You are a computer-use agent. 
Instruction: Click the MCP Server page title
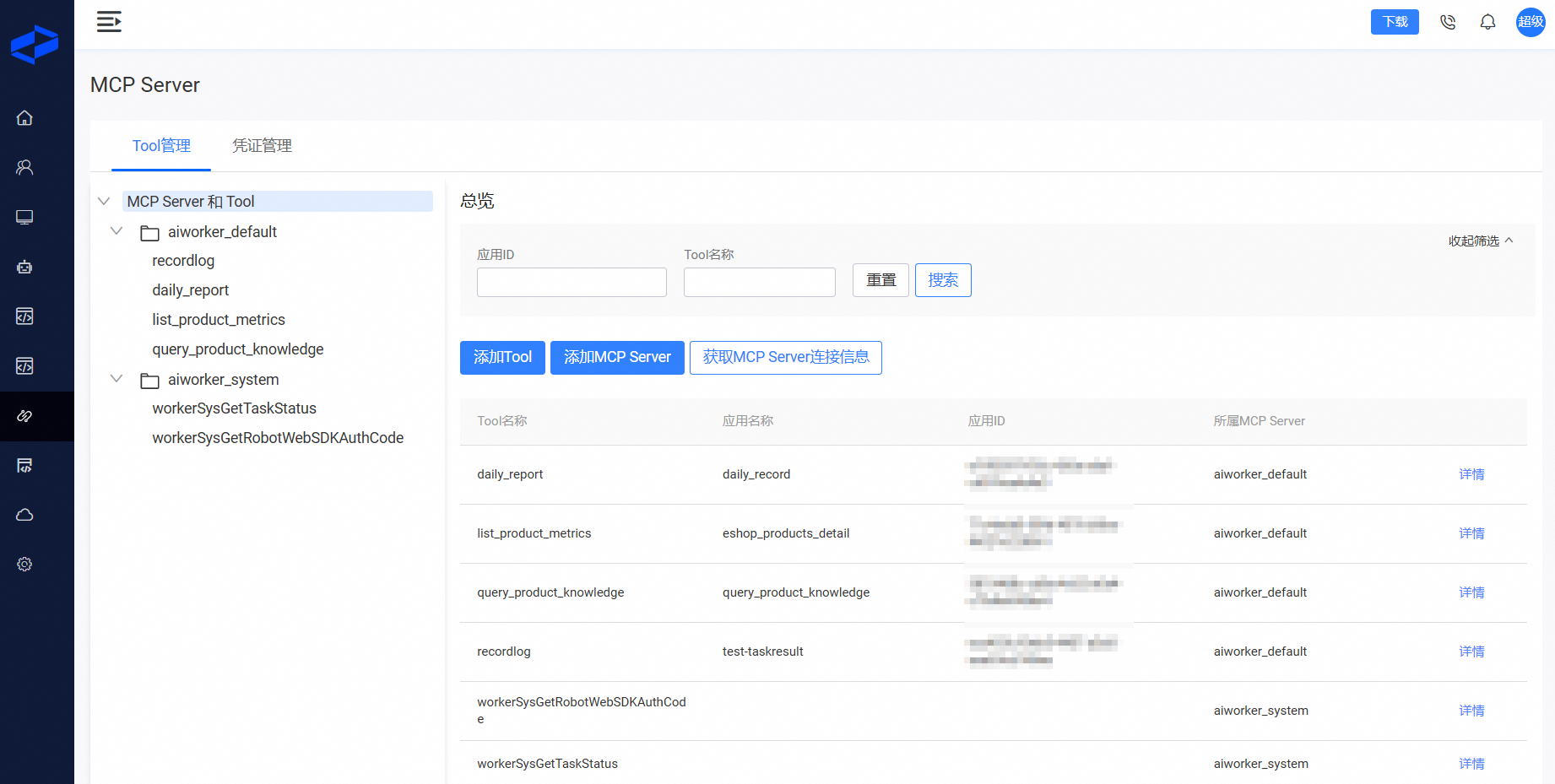click(145, 85)
